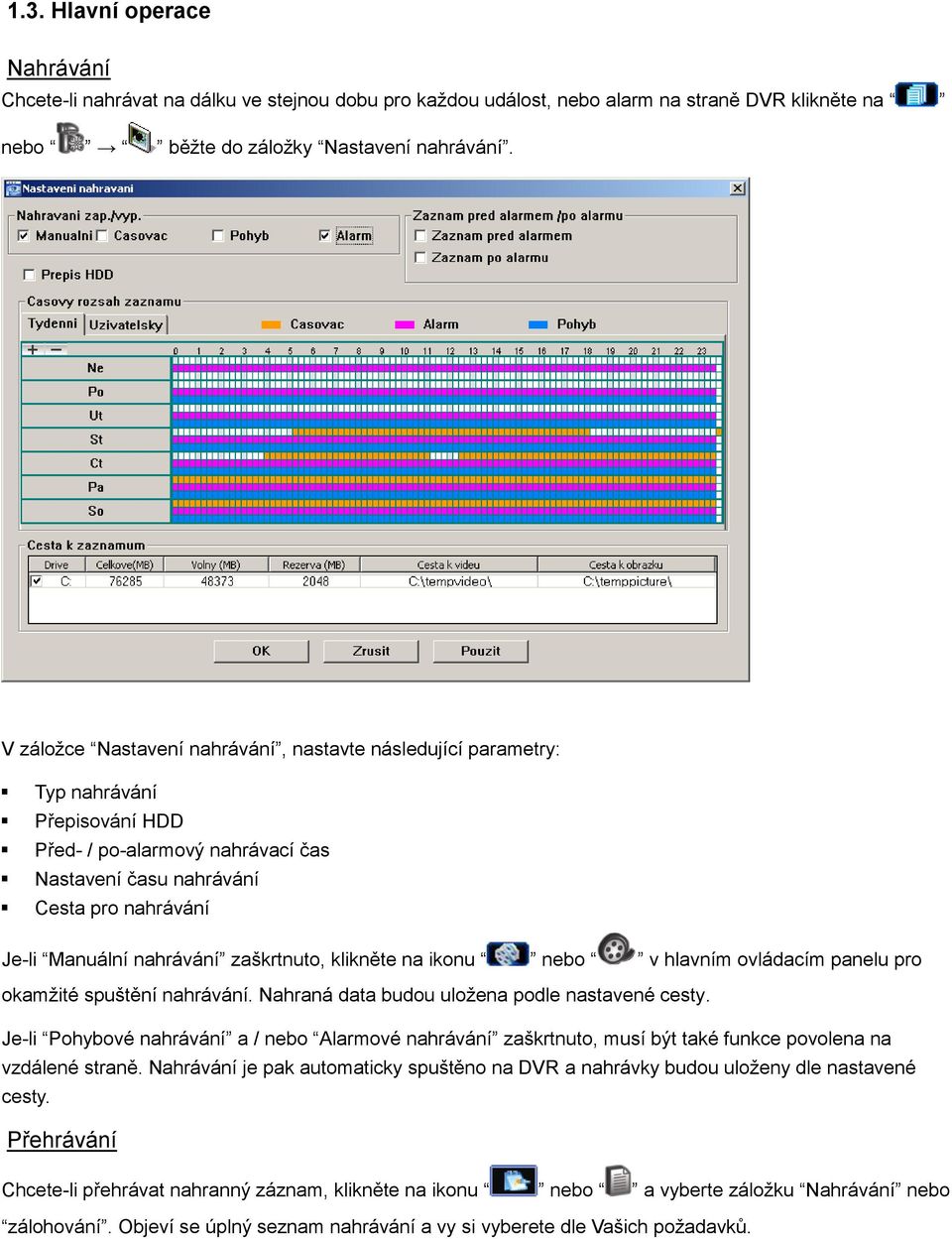This screenshot has width=952, height=1239.
Task: Select the So day row header
Action: [x=96, y=511]
